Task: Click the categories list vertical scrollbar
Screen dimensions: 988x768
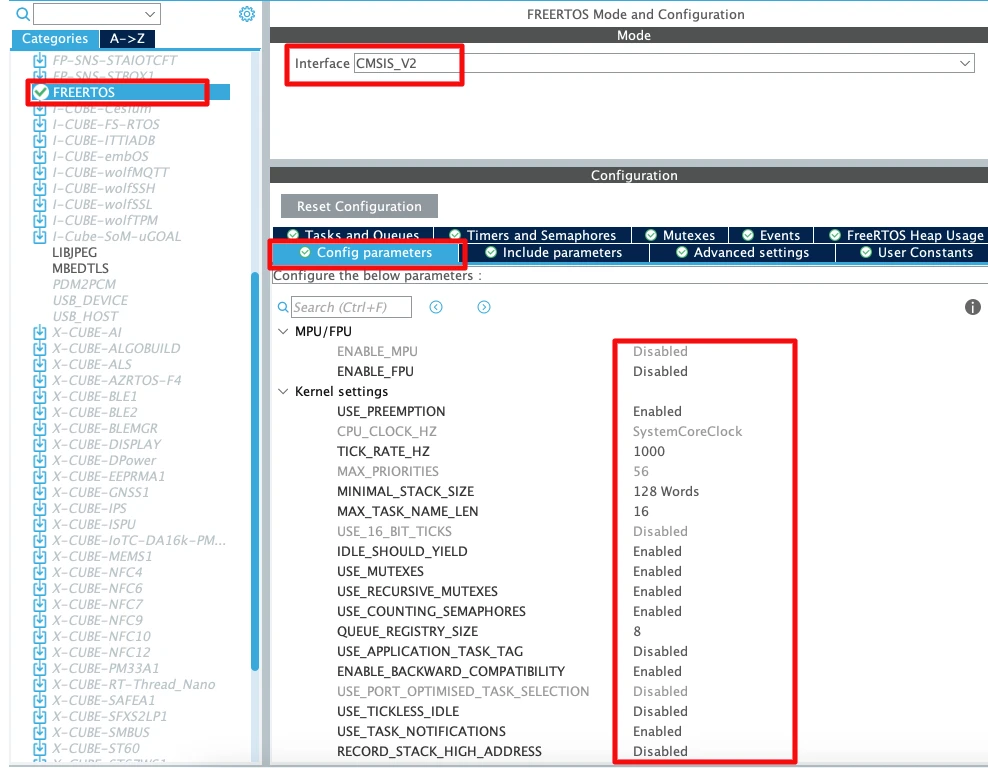Action: tap(255, 471)
